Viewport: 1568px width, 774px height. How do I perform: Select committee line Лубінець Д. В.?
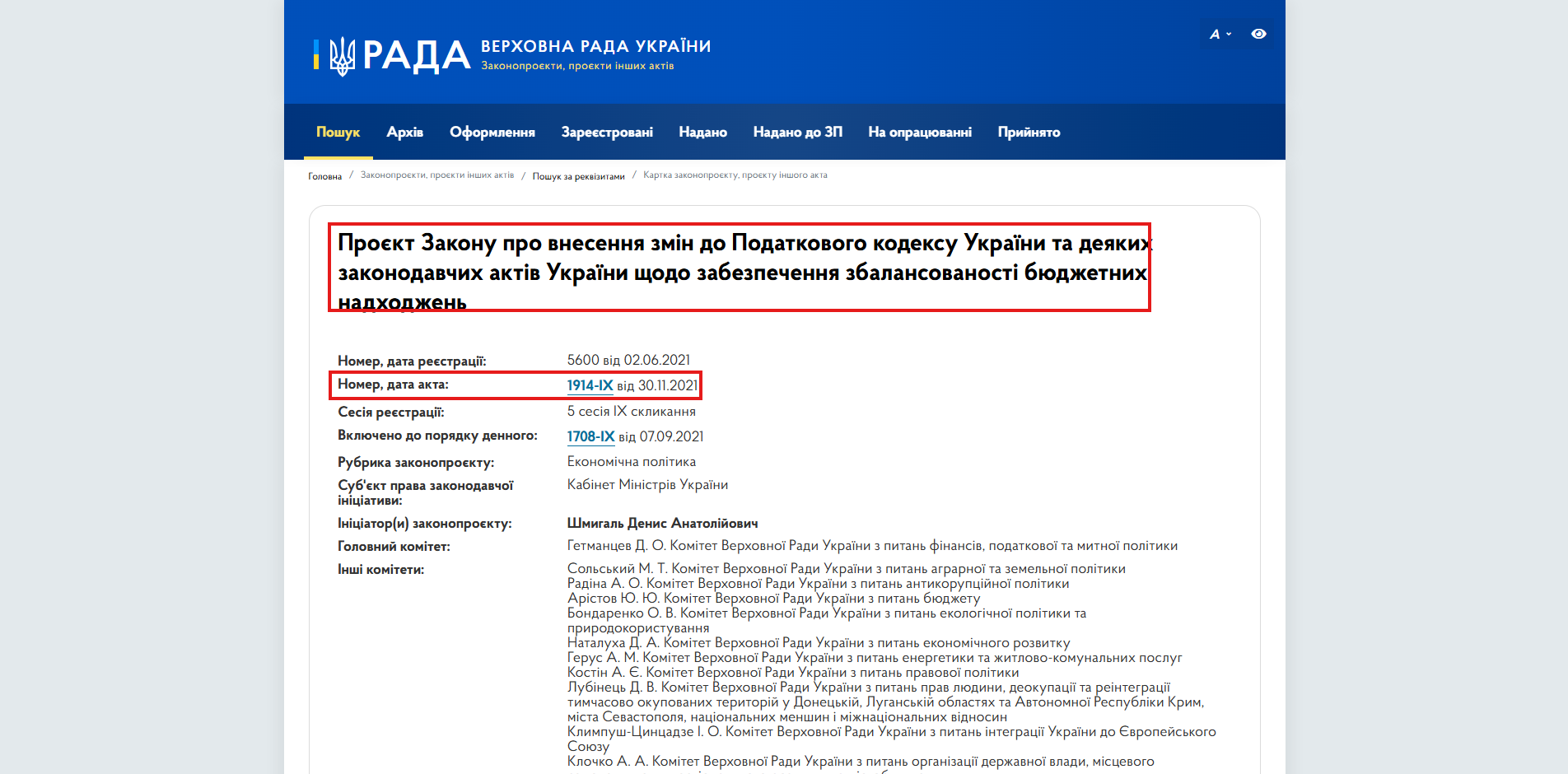pyautogui.click(x=886, y=702)
